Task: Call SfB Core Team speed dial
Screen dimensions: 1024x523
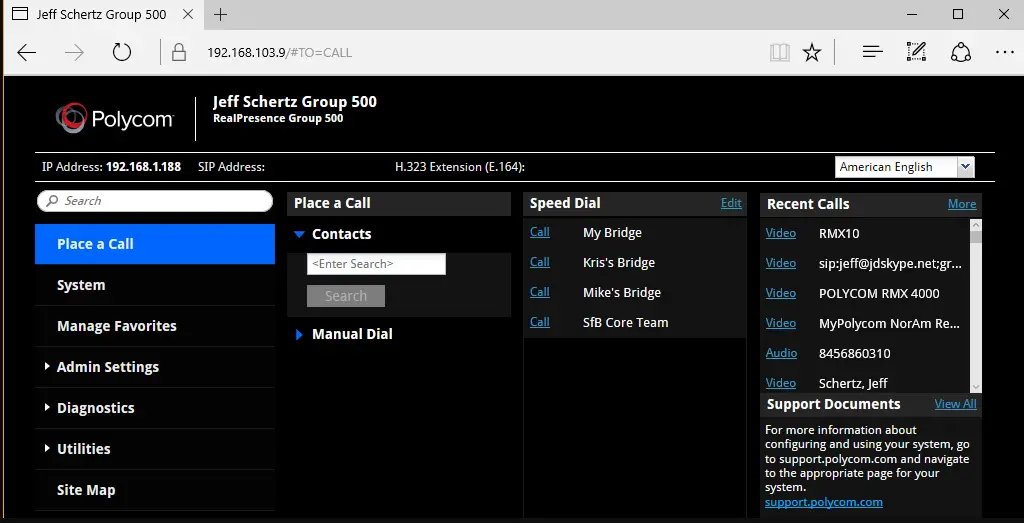Action: 539,322
